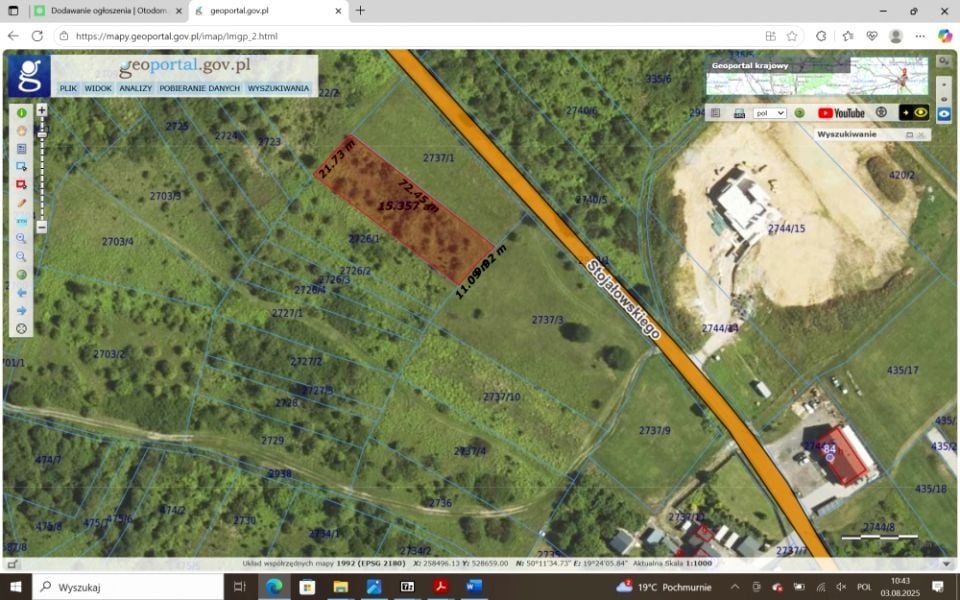Open browser settings three-dots menu
Screen dimensions: 960x600
point(920,36)
